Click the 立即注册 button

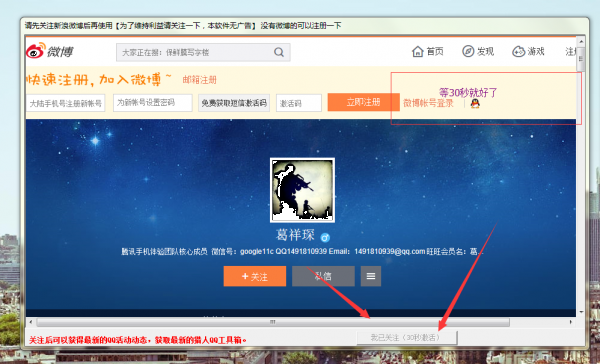[364, 102]
